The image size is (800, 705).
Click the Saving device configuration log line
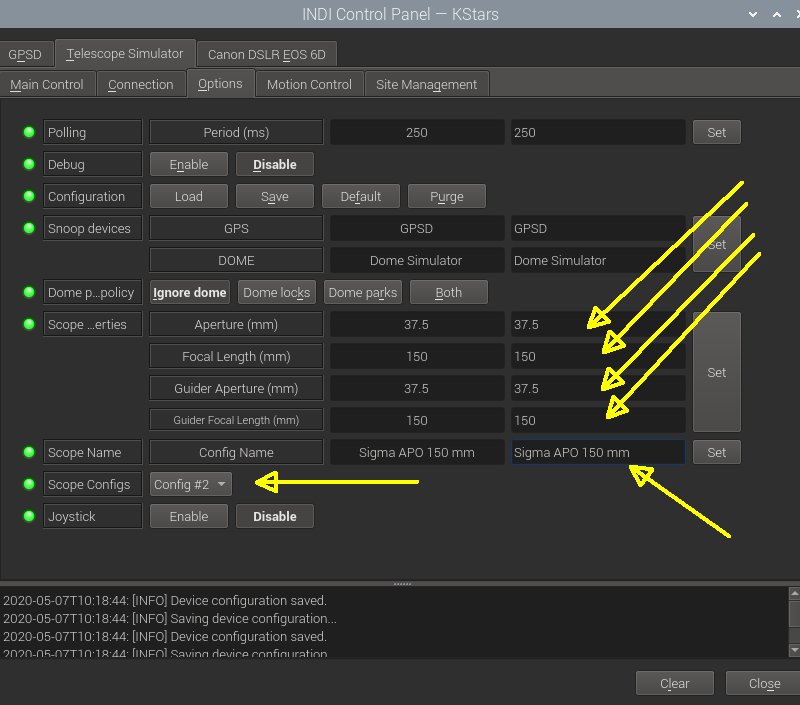(x=170, y=618)
